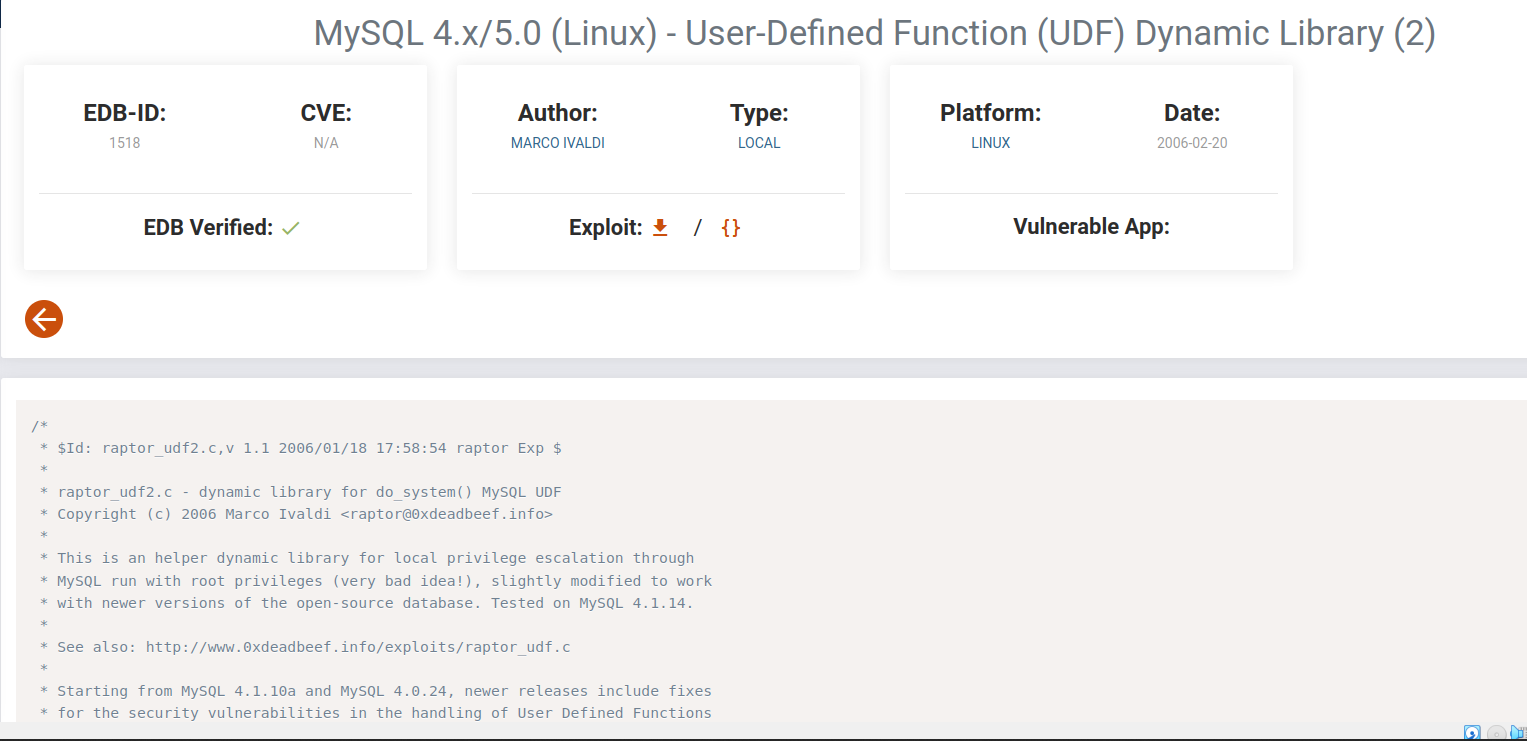Image resolution: width=1527 pixels, height=741 pixels.
Task: Click VirtualBox optical disc status icon
Action: pos(1496,733)
